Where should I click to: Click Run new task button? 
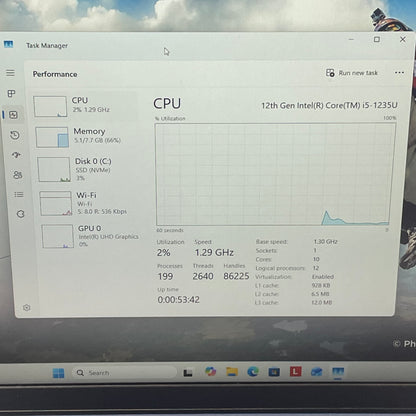pyautogui.click(x=352, y=73)
